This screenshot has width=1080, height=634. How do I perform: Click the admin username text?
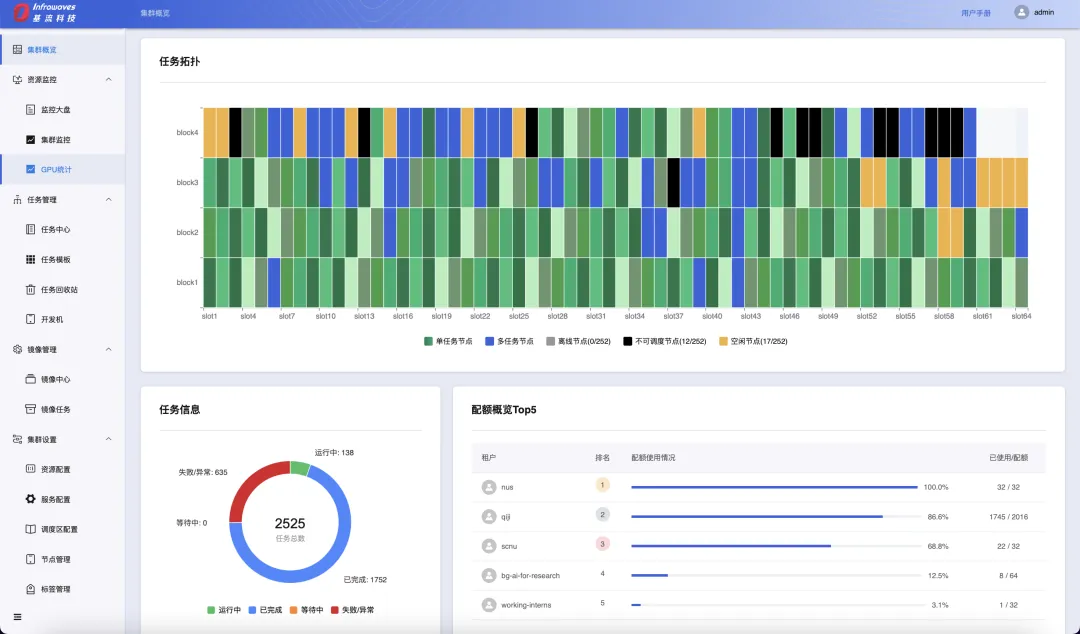1044,12
